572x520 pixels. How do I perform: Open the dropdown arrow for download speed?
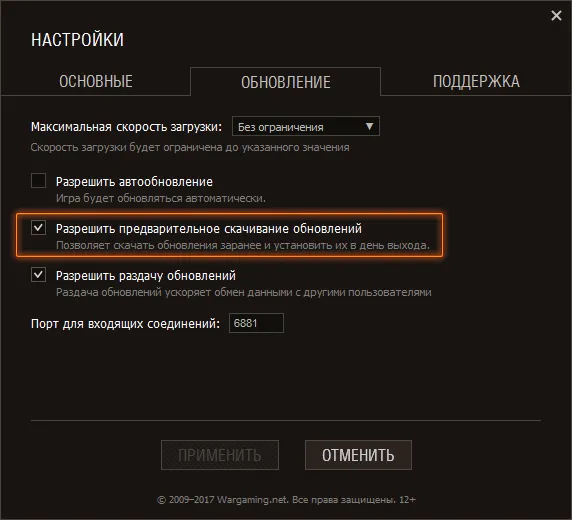(x=369, y=126)
